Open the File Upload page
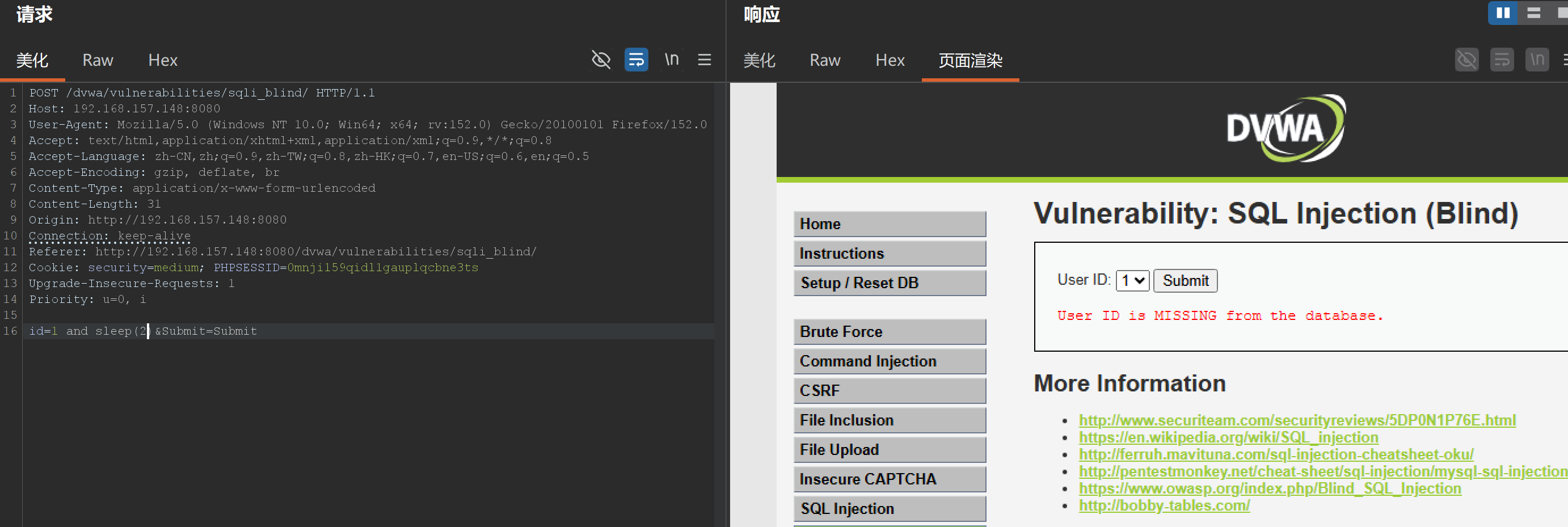 click(890, 449)
